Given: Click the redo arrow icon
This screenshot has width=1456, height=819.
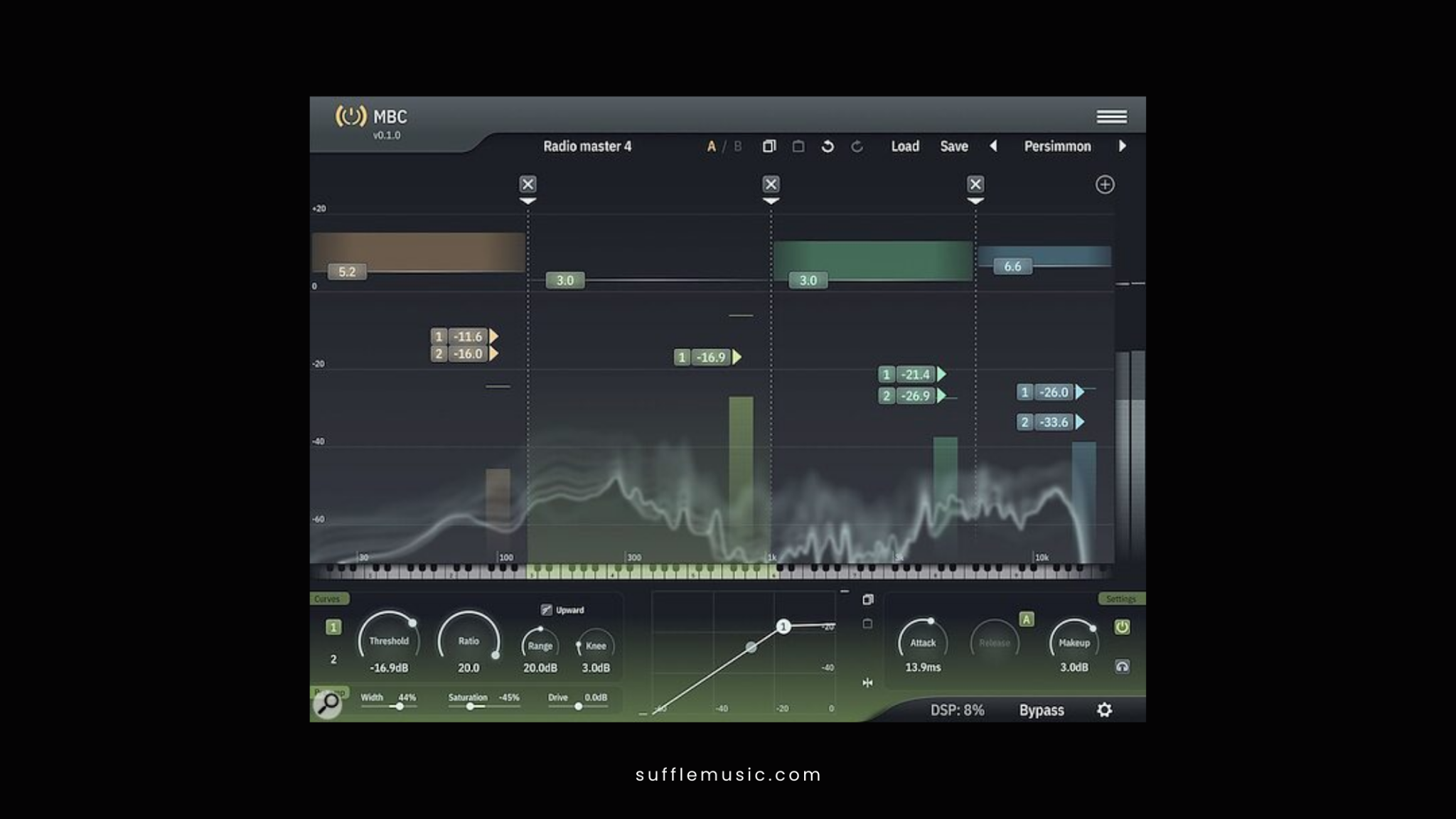Looking at the screenshot, I should [x=857, y=146].
